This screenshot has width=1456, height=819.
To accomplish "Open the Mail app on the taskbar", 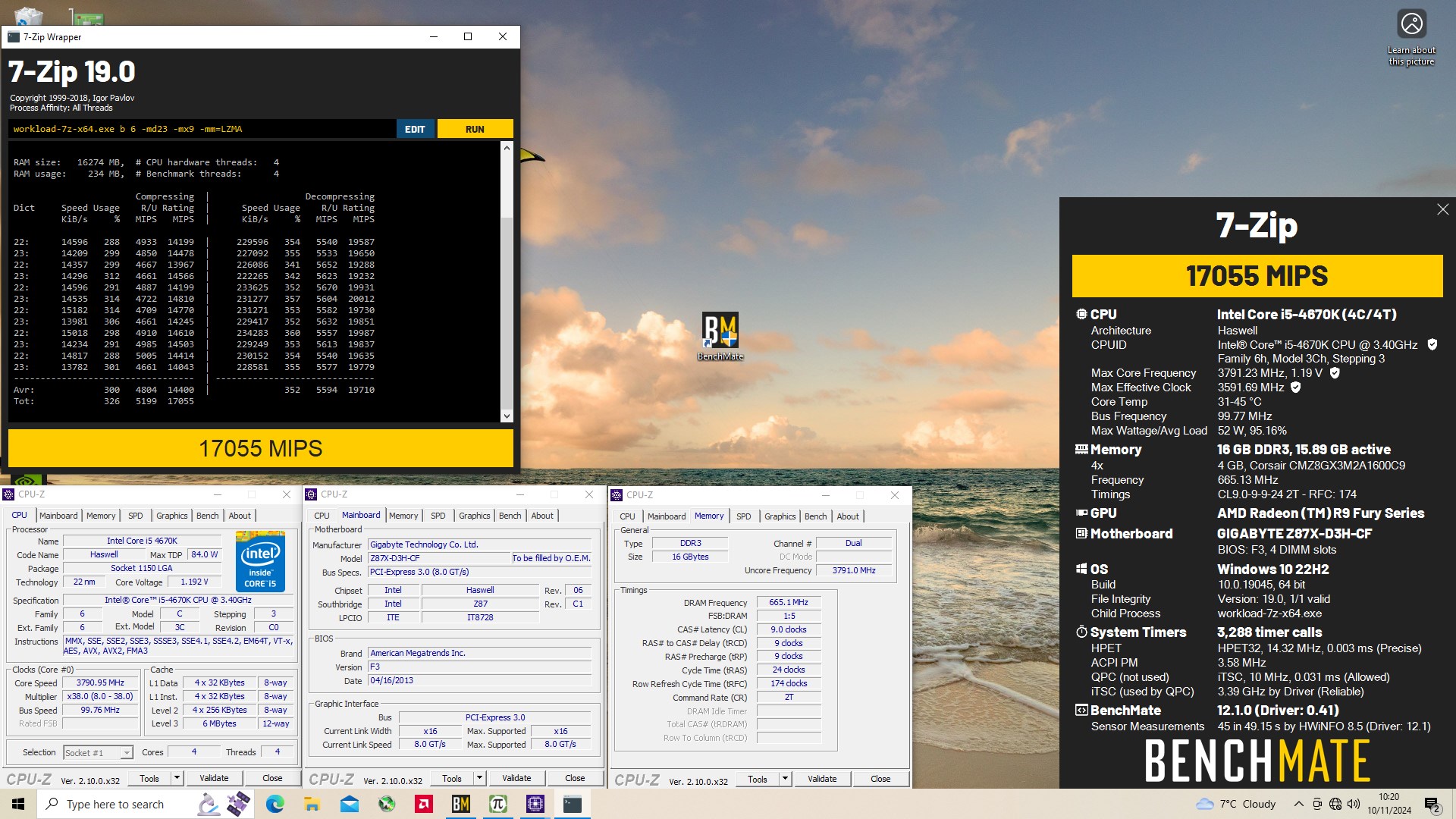I will click(x=349, y=804).
